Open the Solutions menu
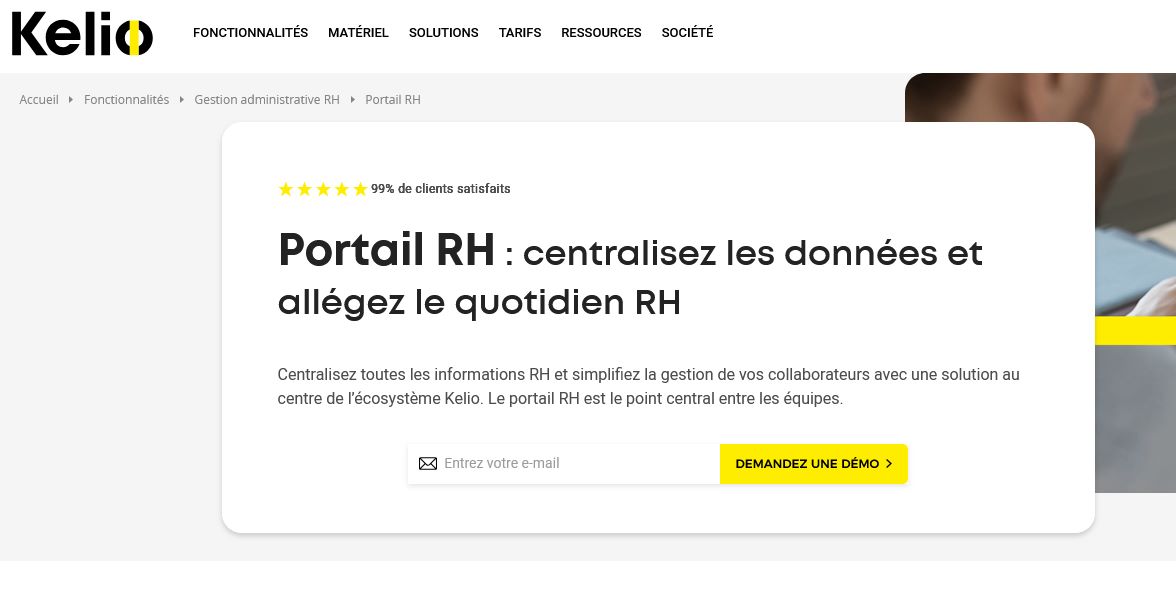Screen dimensions: 1176x608 pyautogui.click(x=443, y=33)
